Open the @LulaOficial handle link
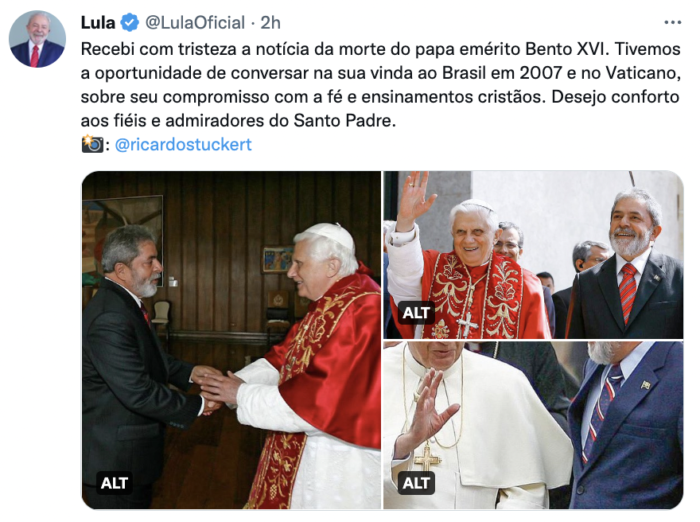This screenshot has height=522, width=700. [195, 22]
